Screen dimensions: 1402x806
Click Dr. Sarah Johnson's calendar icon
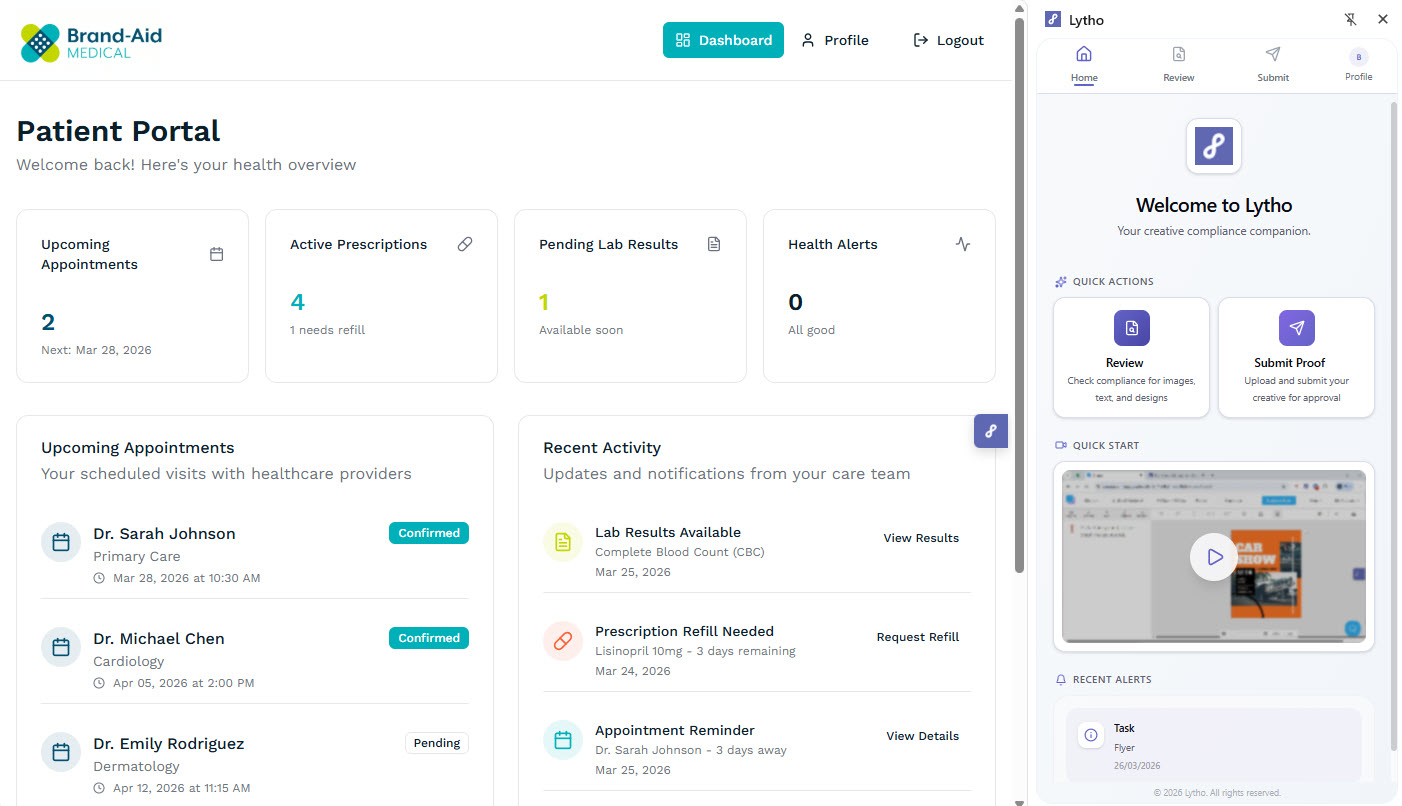(x=61, y=543)
